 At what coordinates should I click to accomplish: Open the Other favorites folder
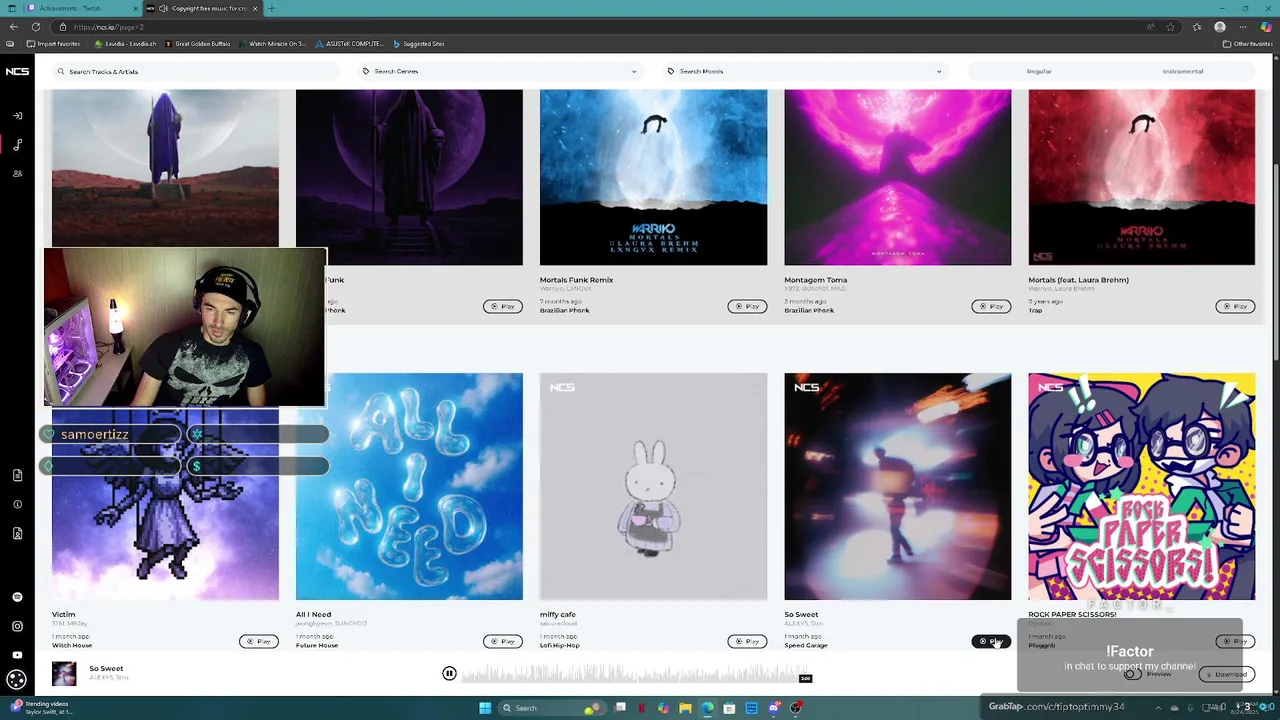click(1248, 44)
